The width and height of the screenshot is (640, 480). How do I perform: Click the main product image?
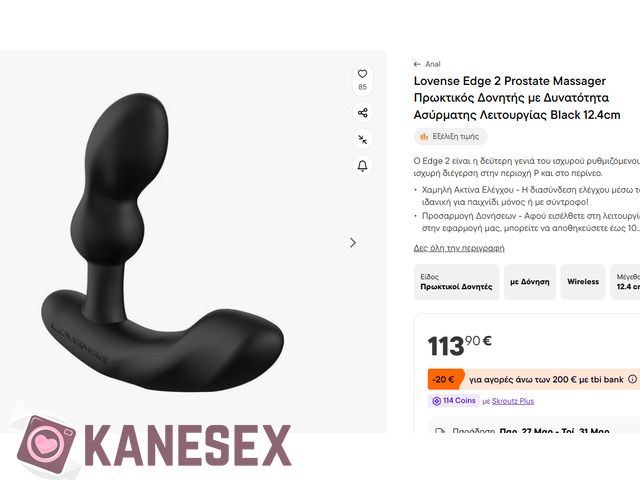point(162,242)
